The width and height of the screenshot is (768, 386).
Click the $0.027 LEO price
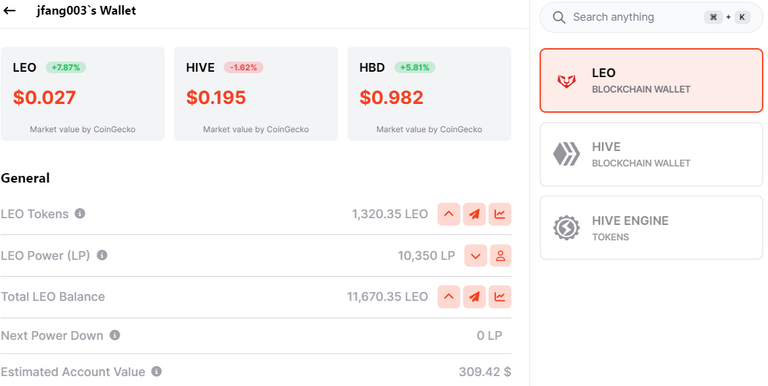tap(45, 97)
